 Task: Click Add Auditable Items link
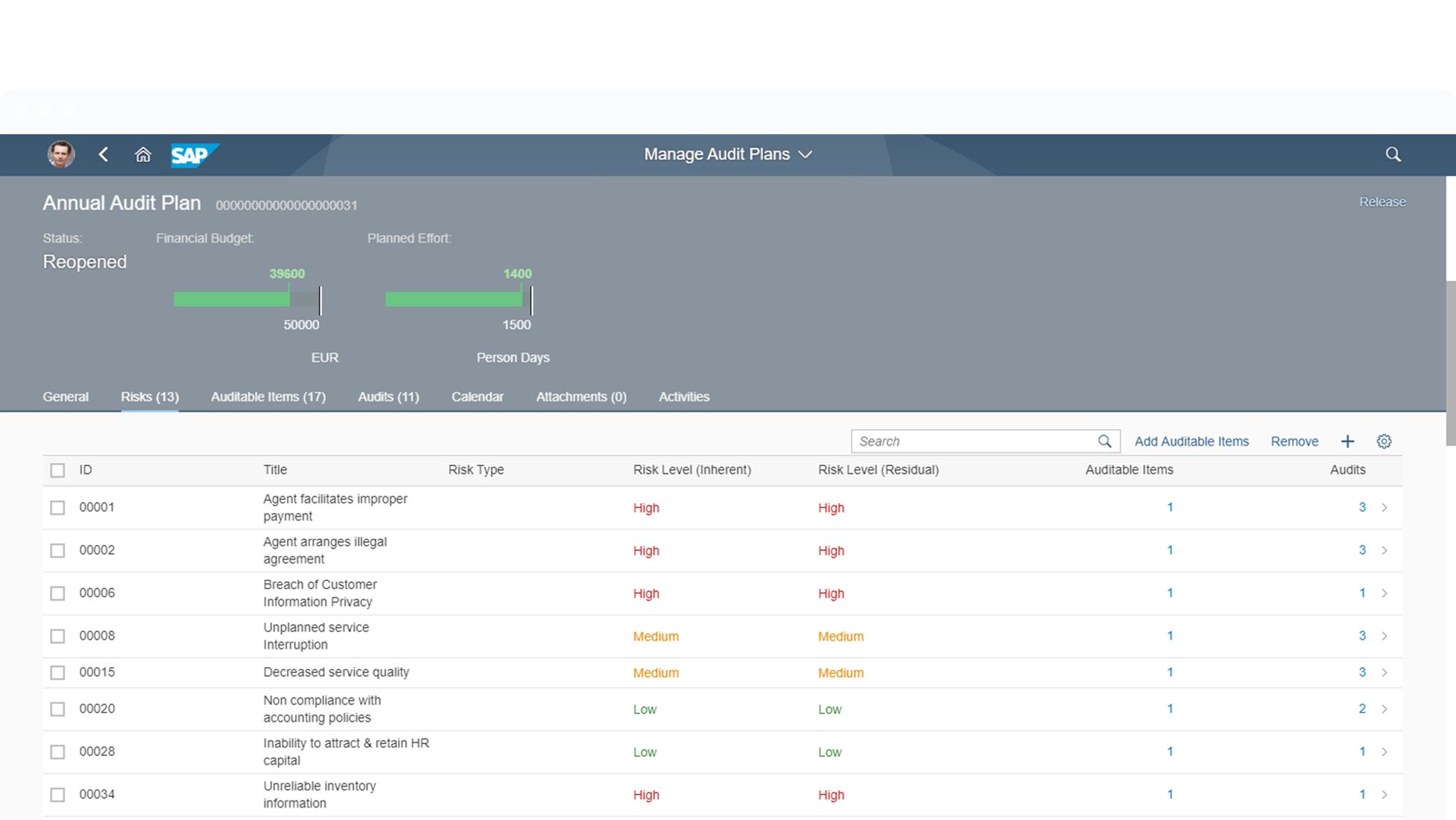coord(1191,441)
